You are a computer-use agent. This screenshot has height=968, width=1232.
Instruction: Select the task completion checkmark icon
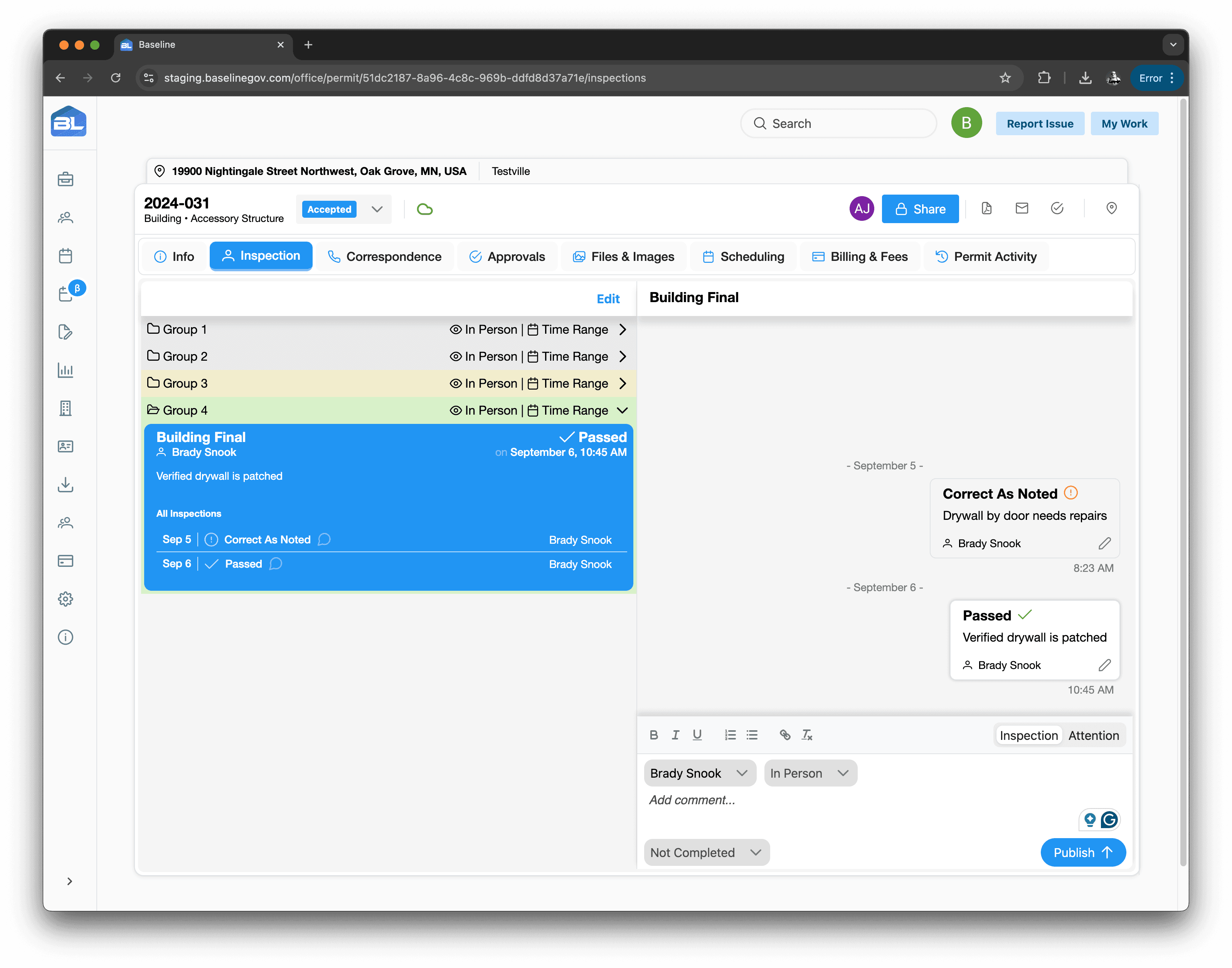coord(1057,208)
